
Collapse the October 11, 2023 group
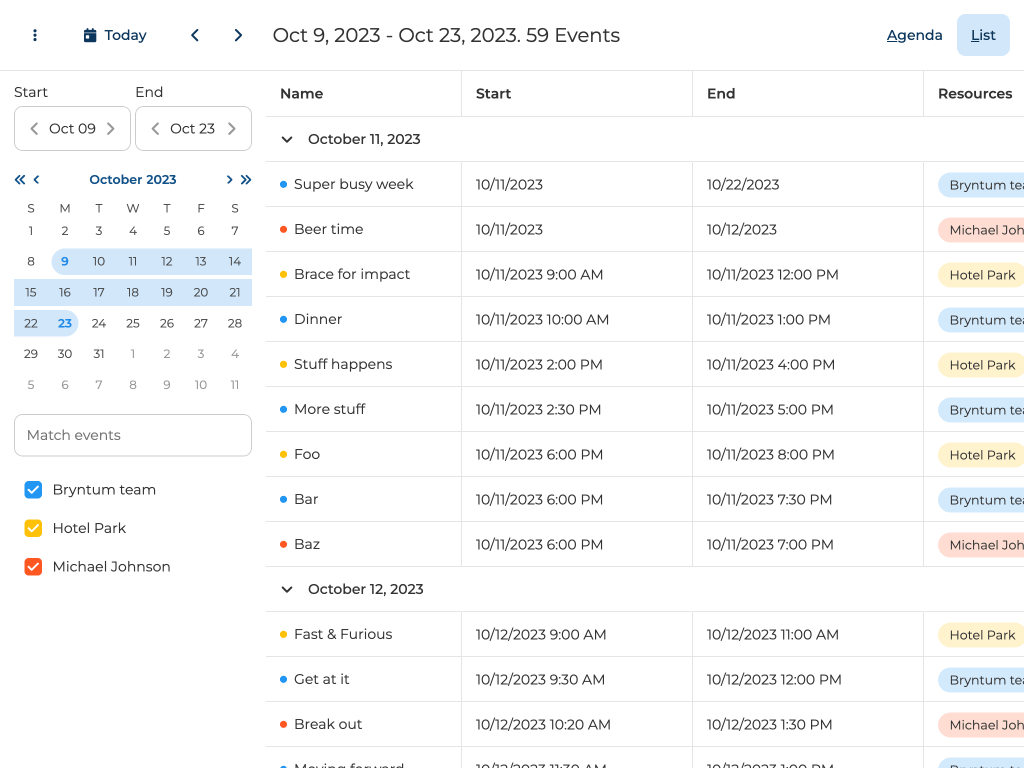[x=287, y=139]
